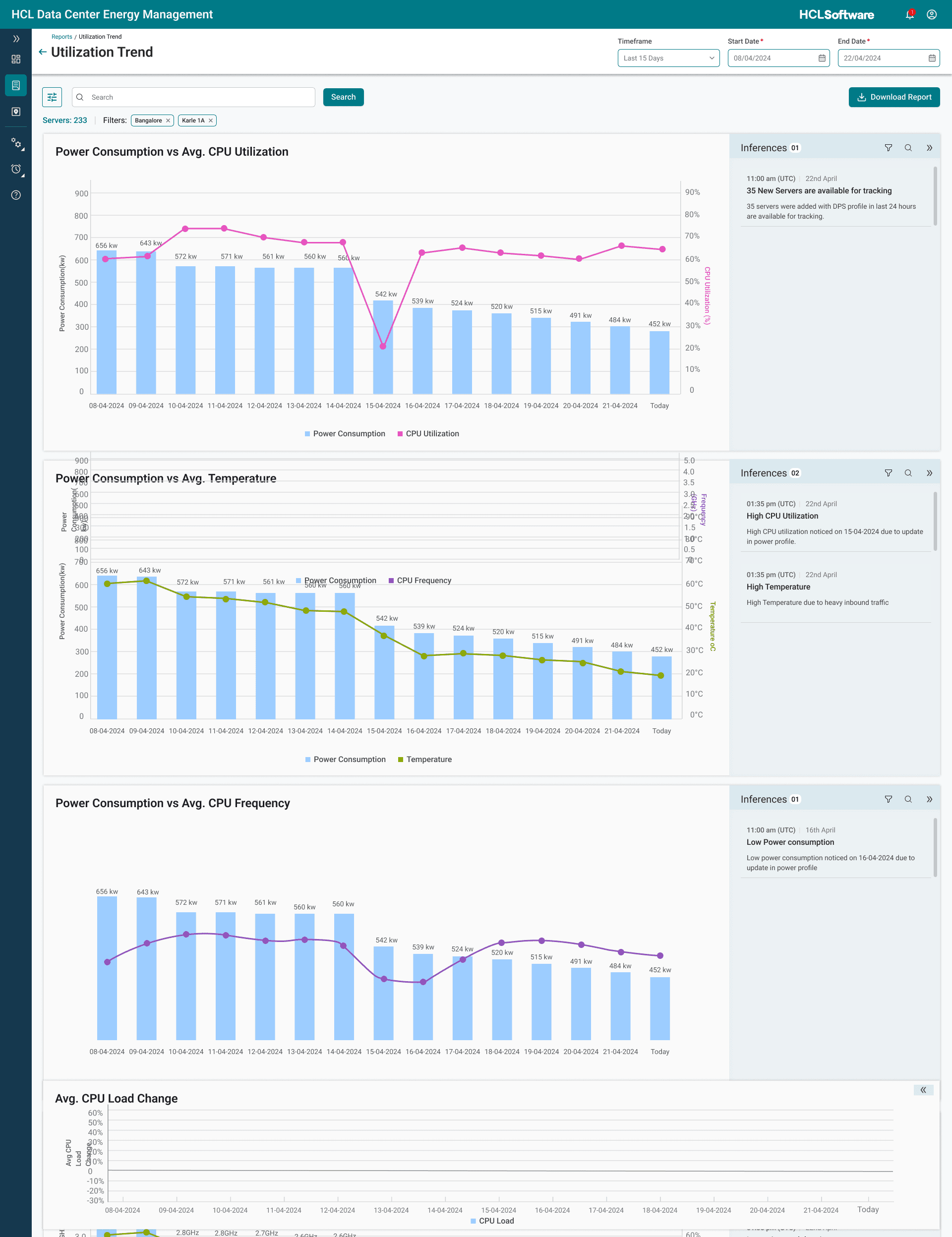Search inferences in CPU Frequency panel

point(908,799)
